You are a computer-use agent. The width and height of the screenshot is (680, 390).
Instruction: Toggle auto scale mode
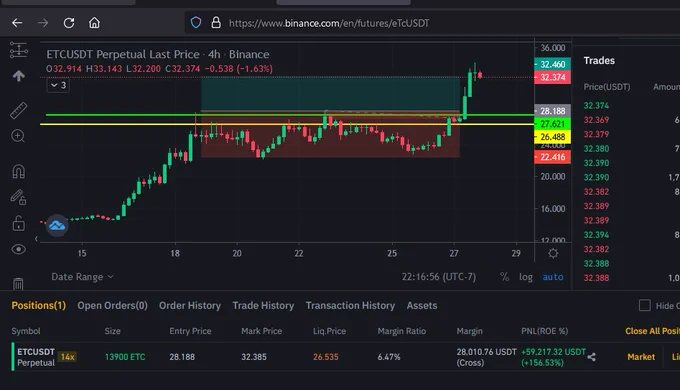coord(552,277)
